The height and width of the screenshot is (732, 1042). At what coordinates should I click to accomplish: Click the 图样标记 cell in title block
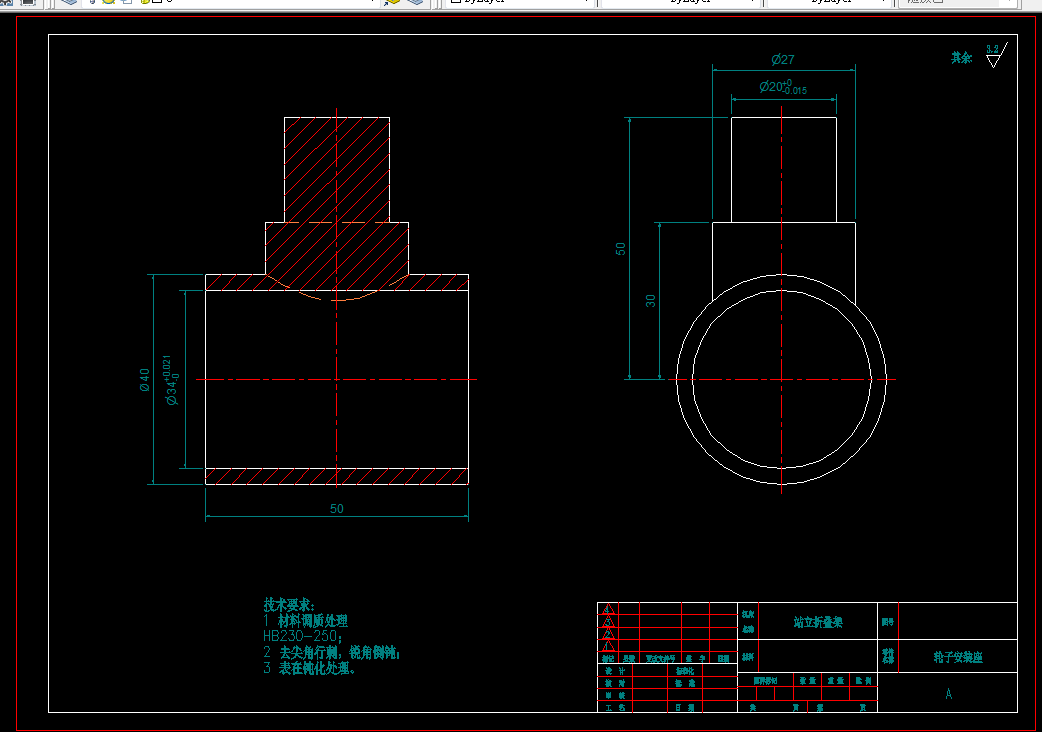766,681
